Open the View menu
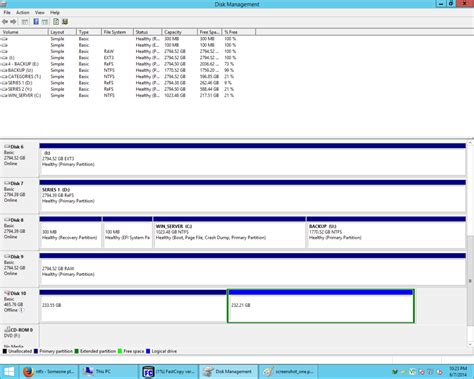Image resolution: width=474 pixels, height=379 pixels. (40, 12)
